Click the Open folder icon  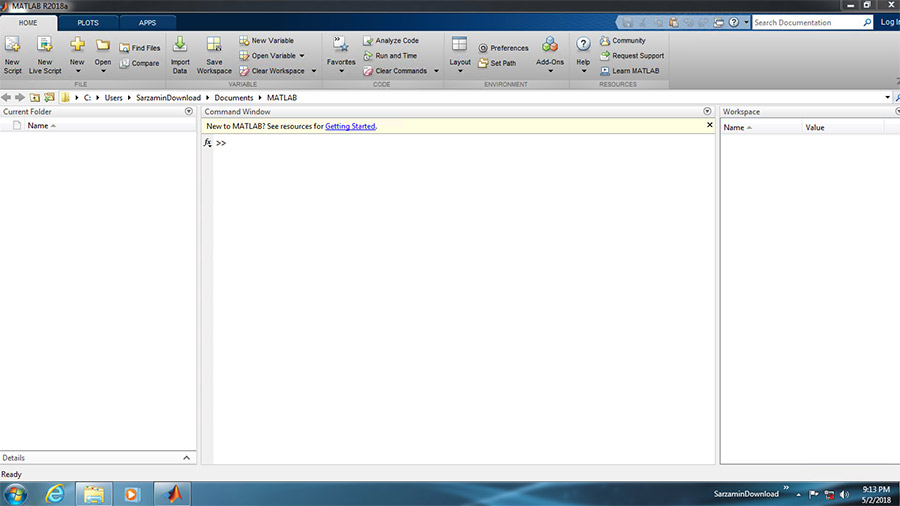tap(103, 45)
